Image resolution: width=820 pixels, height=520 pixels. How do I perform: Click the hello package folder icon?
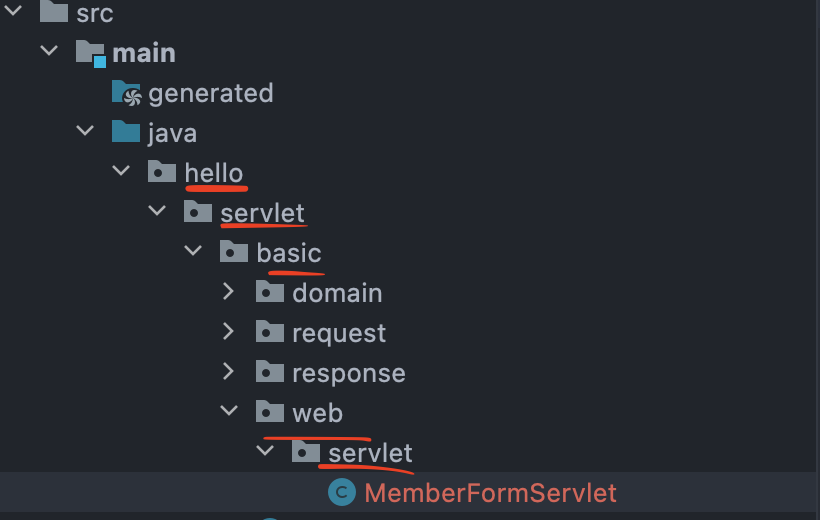point(162,172)
